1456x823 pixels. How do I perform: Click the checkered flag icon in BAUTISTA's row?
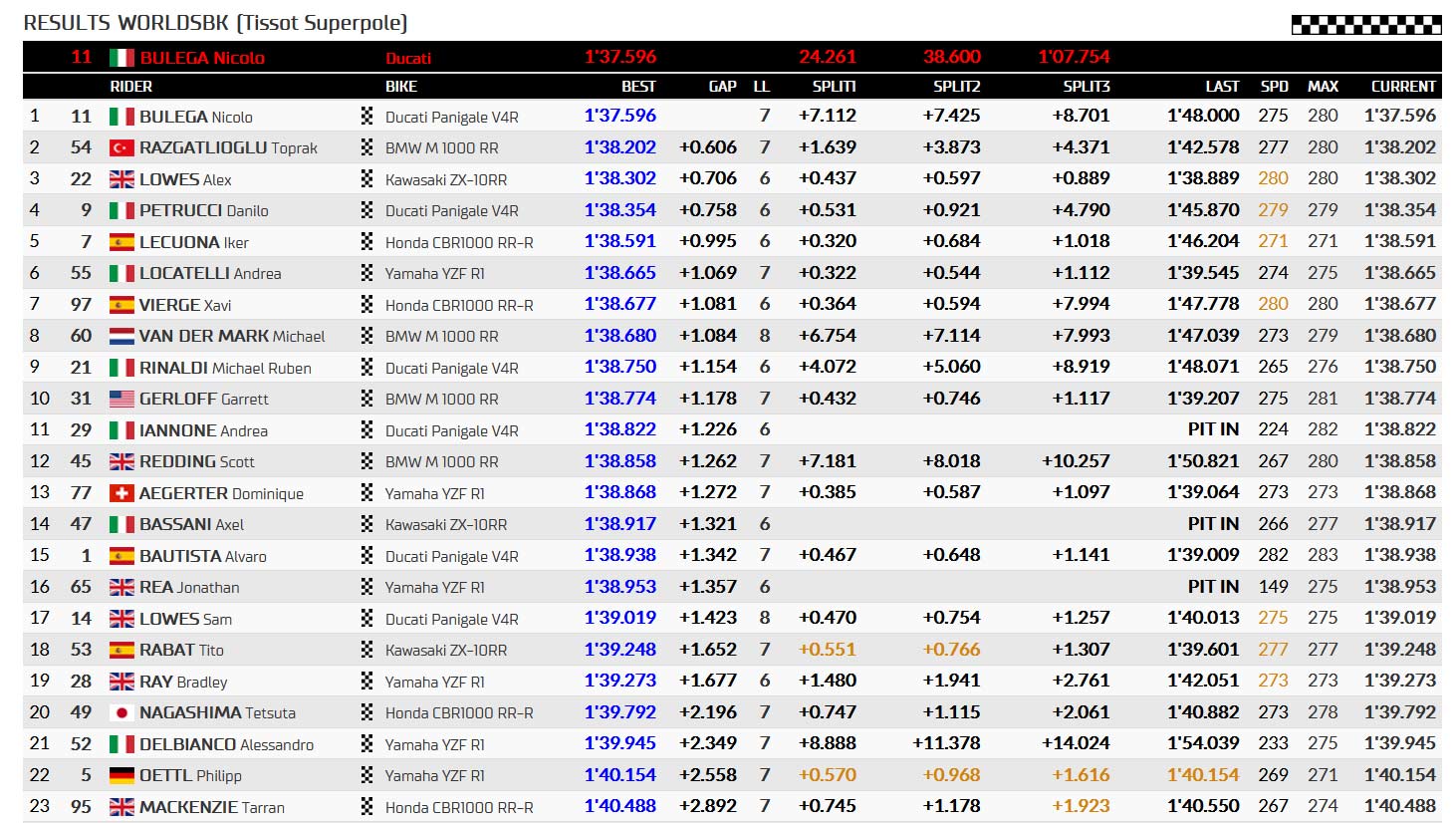(366, 556)
